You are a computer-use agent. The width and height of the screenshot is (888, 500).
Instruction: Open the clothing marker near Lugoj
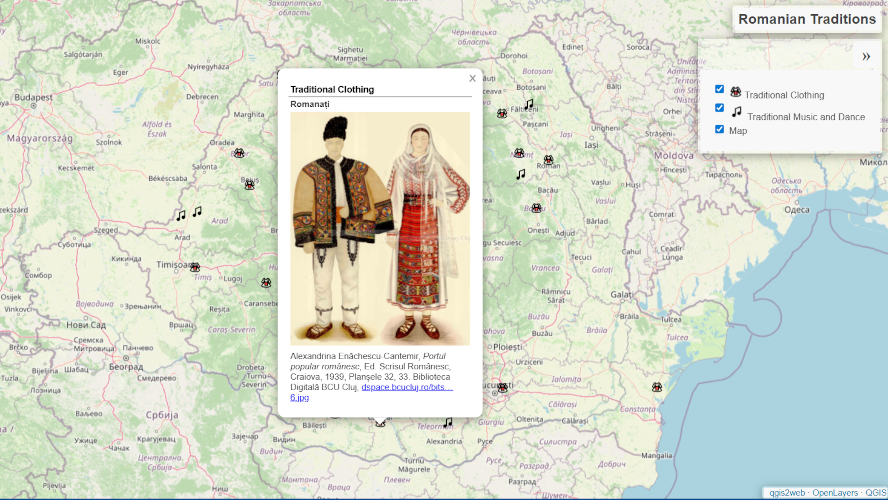[266, 283]
